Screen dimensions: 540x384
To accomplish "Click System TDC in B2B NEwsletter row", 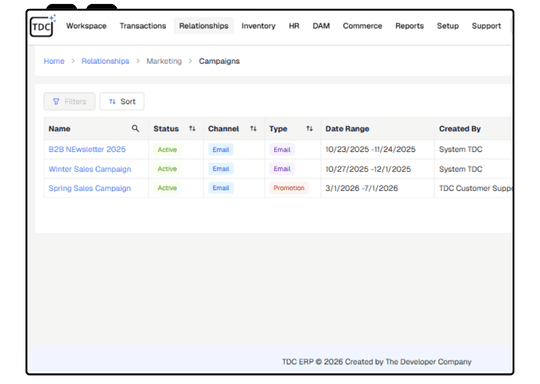I will 460,149.
